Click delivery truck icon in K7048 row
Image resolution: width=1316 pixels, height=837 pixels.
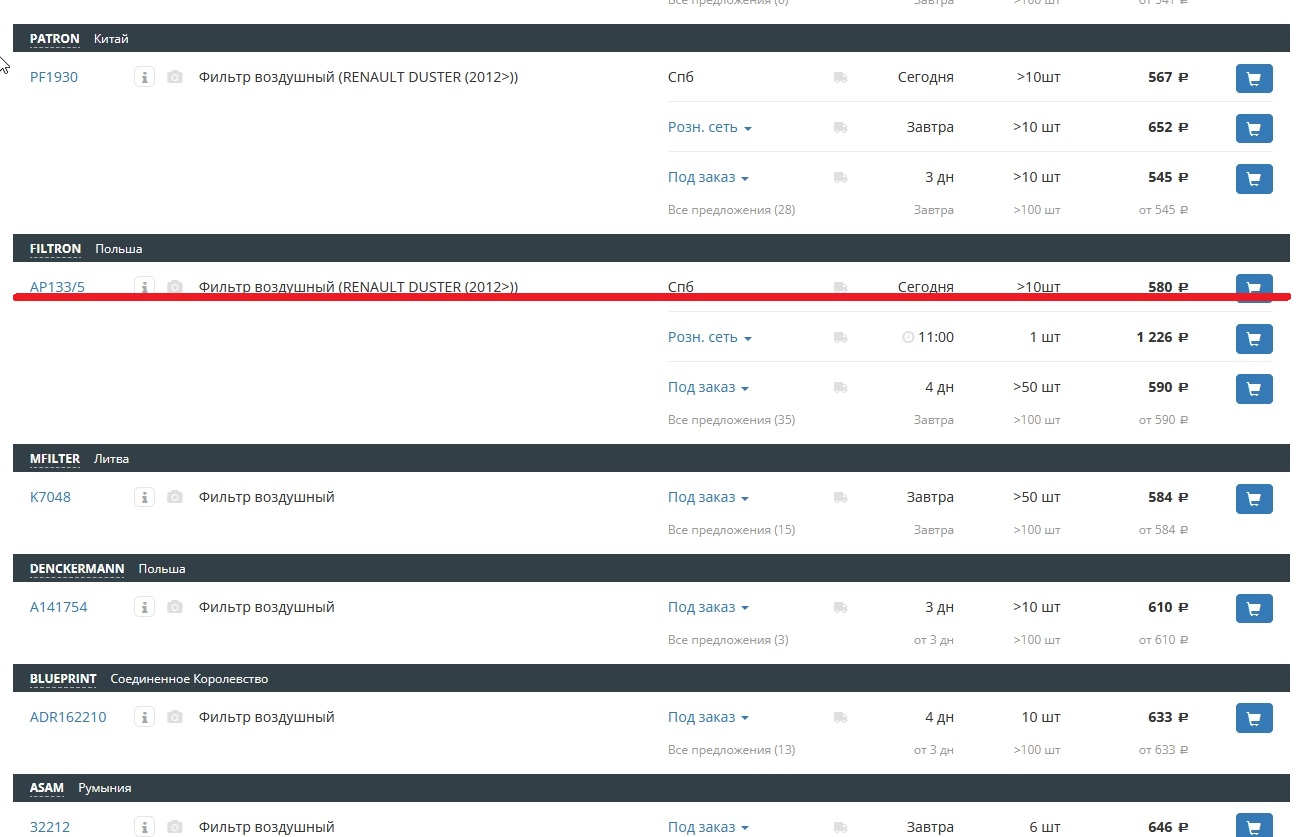click(840, 497)
